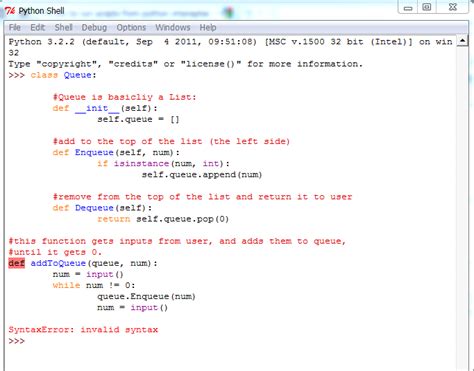Click the 'addToQueue' function name
The image size is (474, 371).
pyautogui.click(x=58, y=263)
